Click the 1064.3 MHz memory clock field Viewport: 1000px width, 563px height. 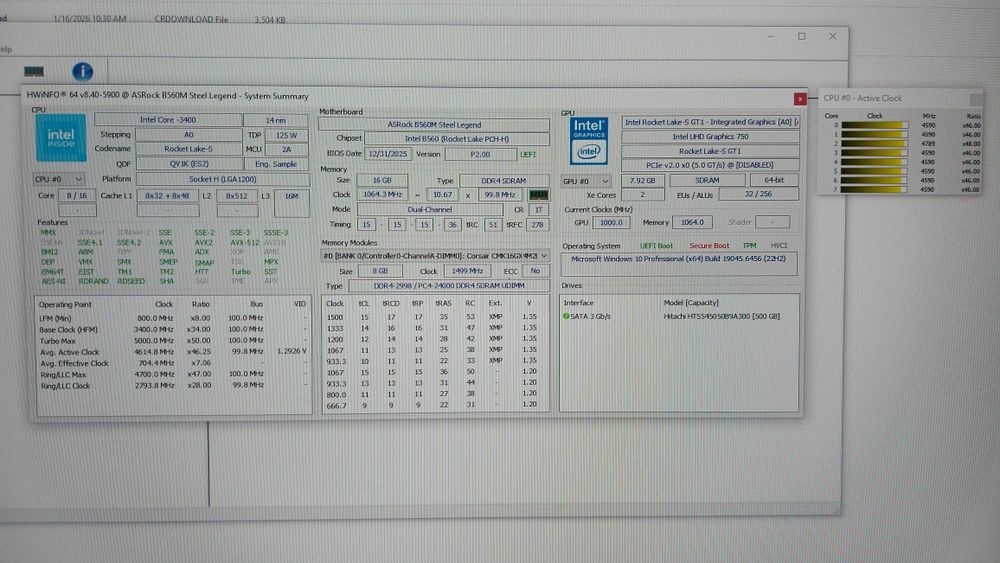click(383, 194)
